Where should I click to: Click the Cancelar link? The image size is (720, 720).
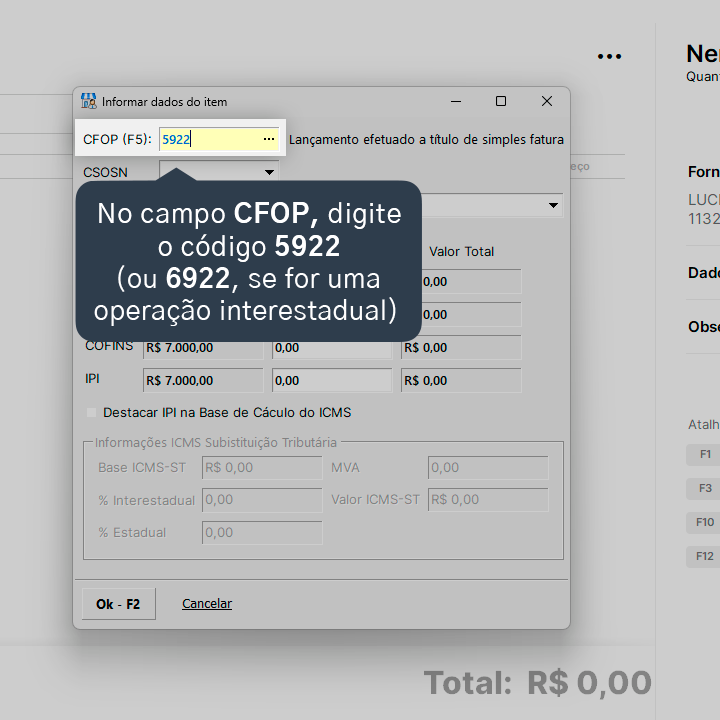click(207, 603)
